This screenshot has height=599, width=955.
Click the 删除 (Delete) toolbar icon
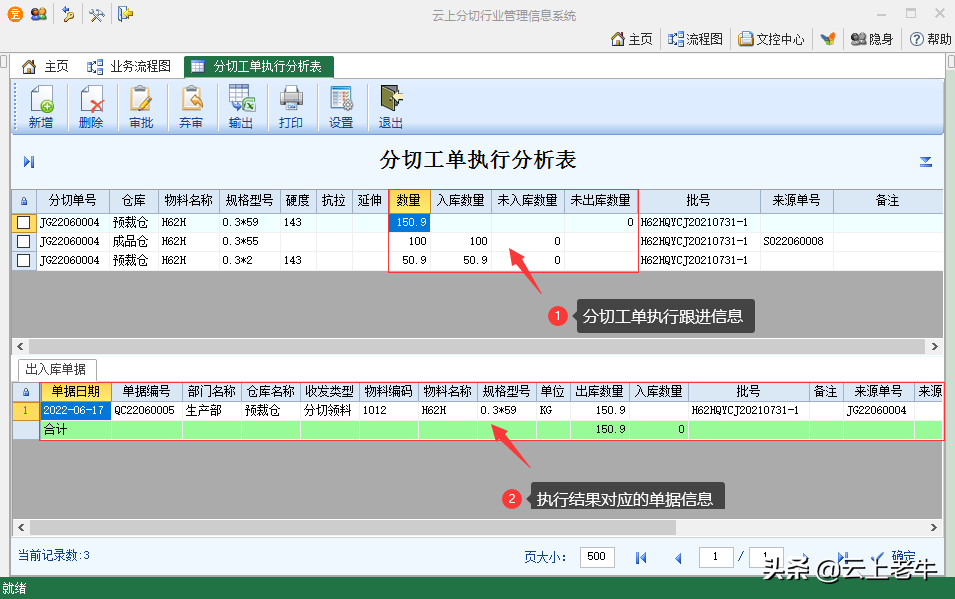click(91, 106)
